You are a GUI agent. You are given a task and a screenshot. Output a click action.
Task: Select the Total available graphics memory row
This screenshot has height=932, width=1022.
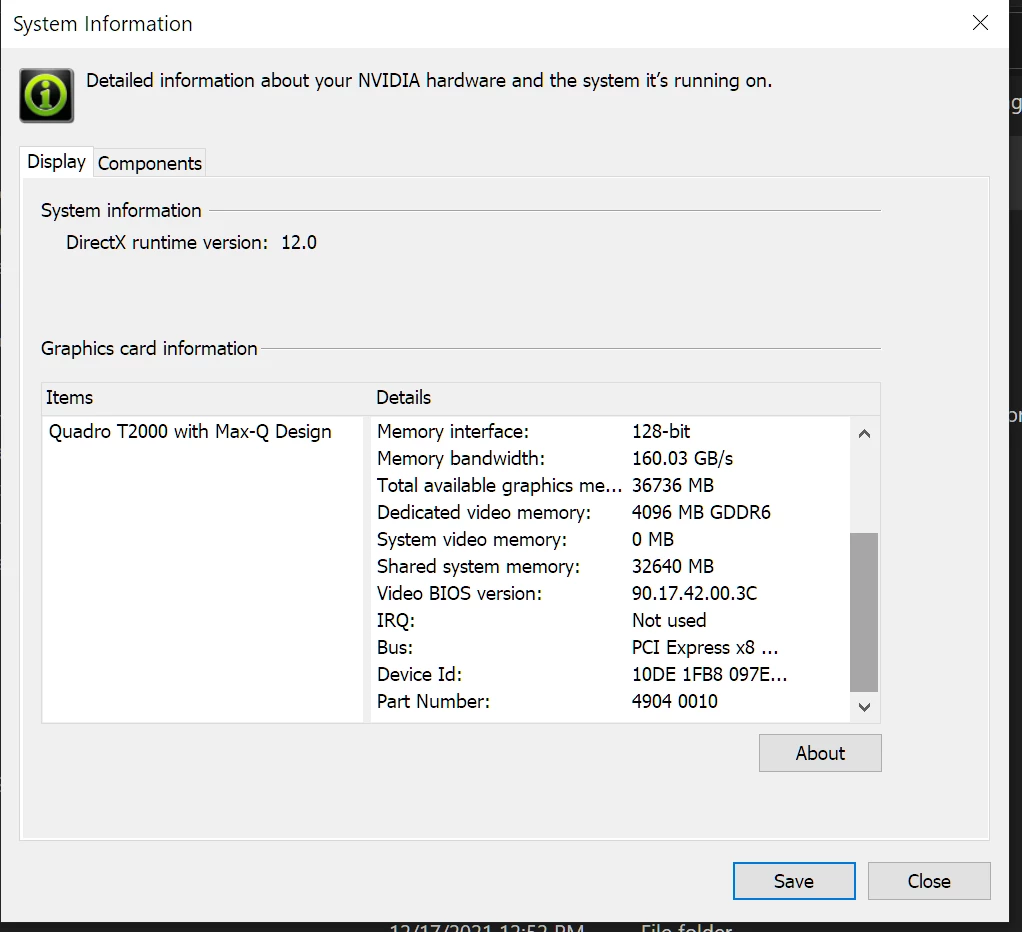pyautogui.click(x=609, y=486)
